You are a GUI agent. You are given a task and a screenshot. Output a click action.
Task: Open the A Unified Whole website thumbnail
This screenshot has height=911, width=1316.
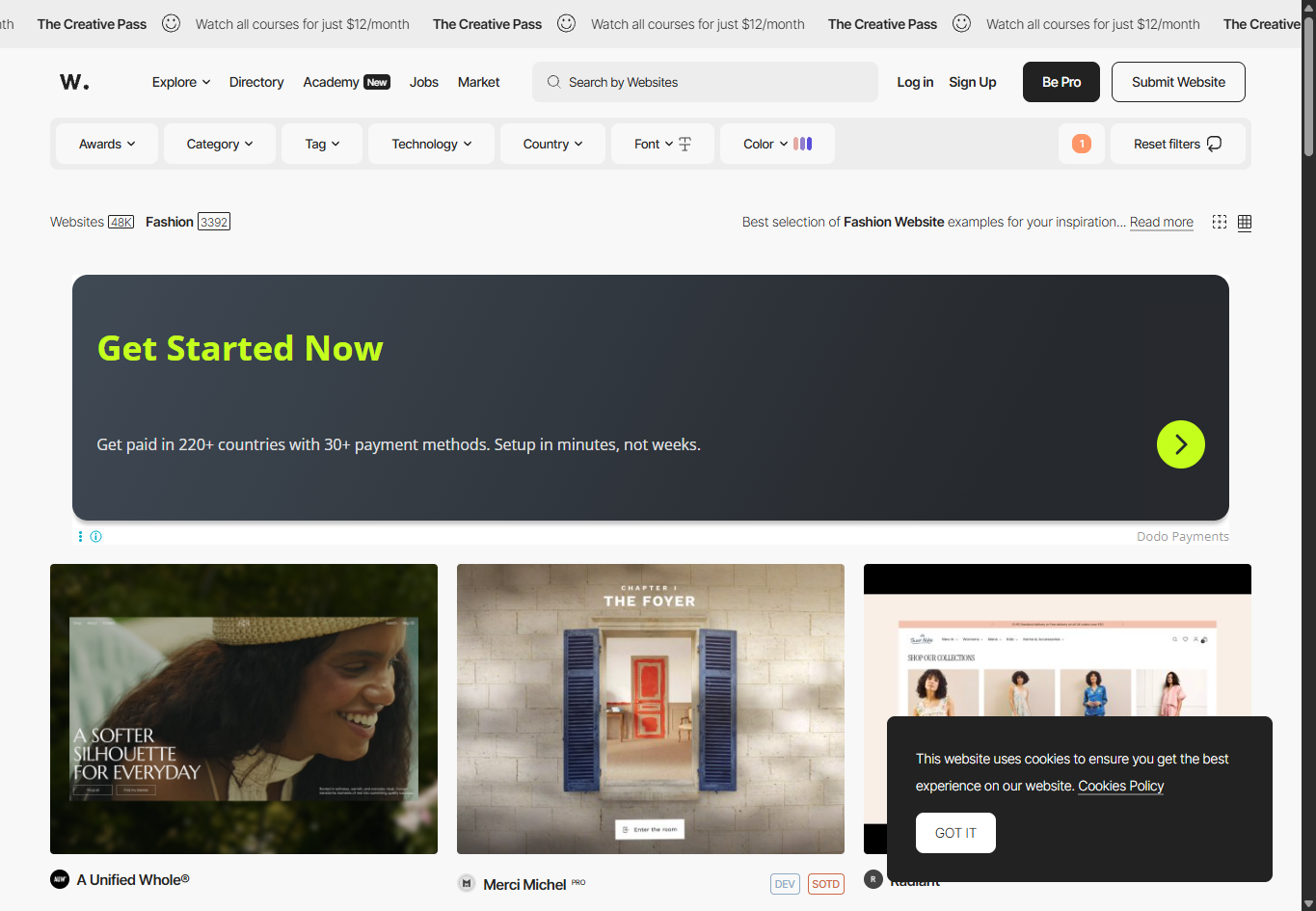244,709
